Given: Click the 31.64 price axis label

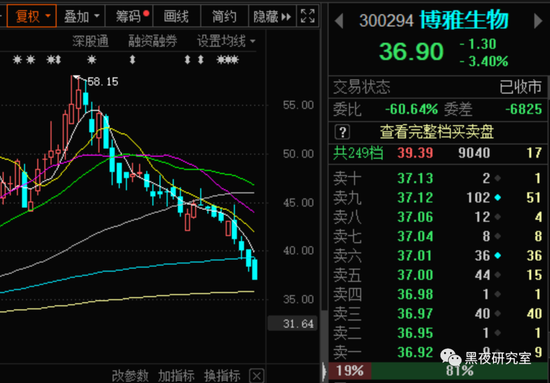Looking at the screenshot, I should [293, 324].
